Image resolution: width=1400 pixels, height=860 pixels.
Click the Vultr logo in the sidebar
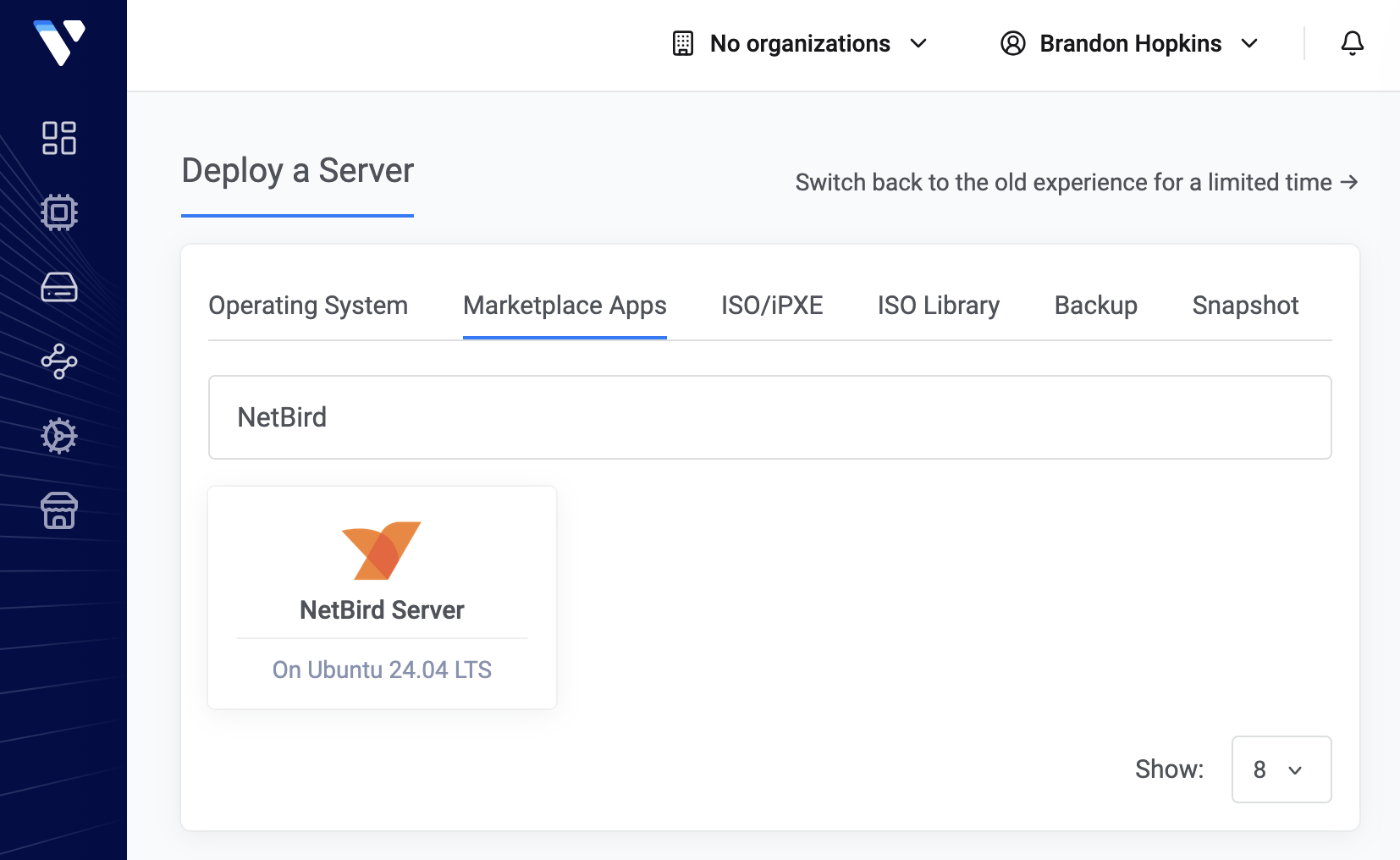[x=59, y=42]
